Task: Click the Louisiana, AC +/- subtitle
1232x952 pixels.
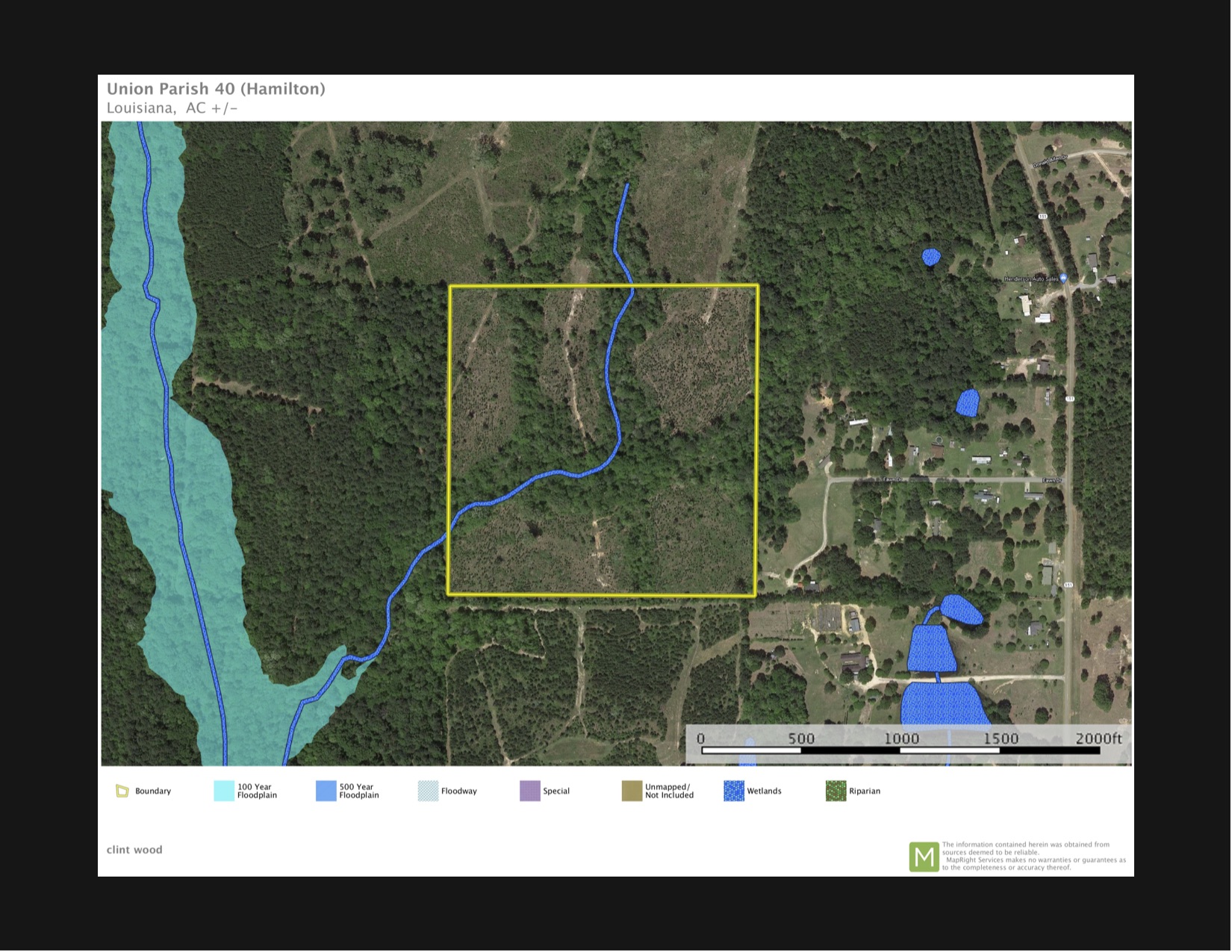Action: (172, 108)
